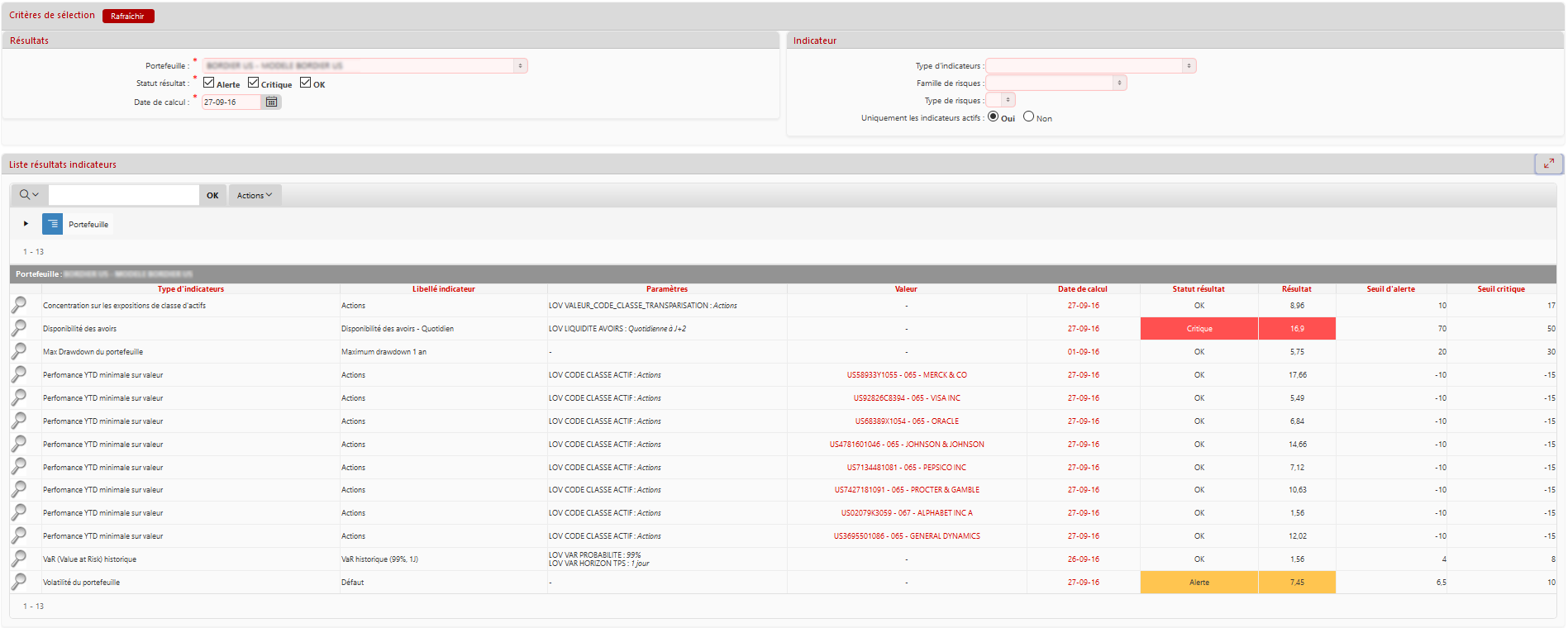
Task: Toggle the Critique status checkbox
Action: point(254,83)
